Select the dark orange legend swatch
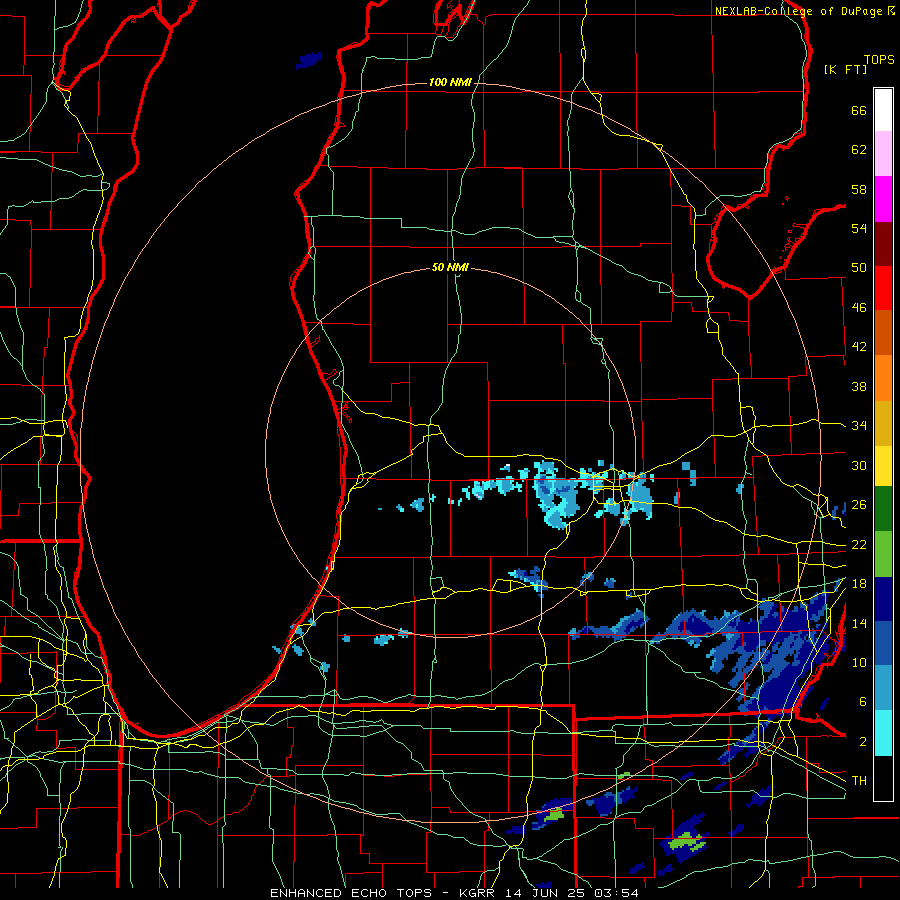This screenshot has height=900, width=900. tap(883, 333)
